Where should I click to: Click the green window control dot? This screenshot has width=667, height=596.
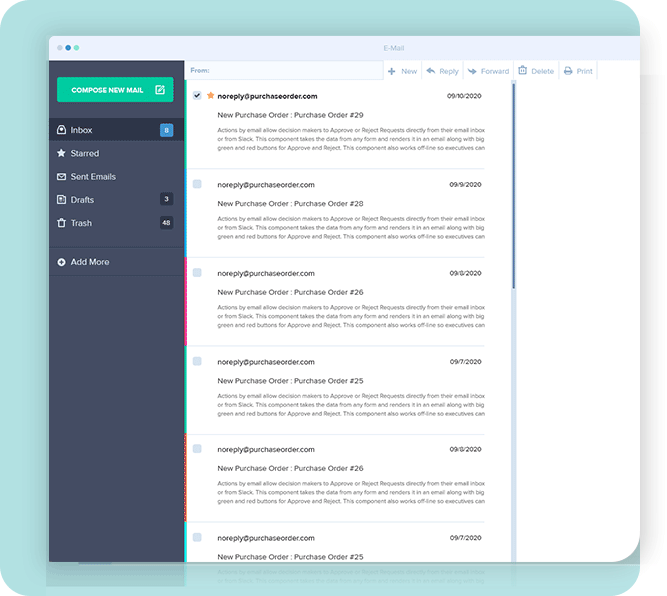77,48
